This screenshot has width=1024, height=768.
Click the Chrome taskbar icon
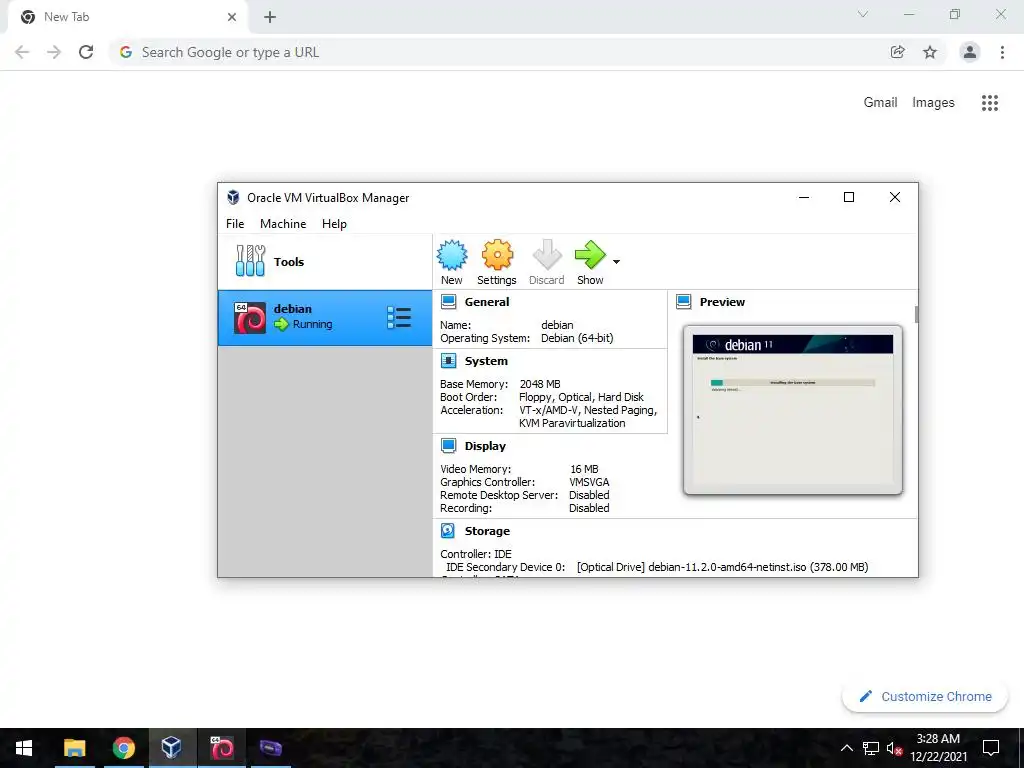123,748
